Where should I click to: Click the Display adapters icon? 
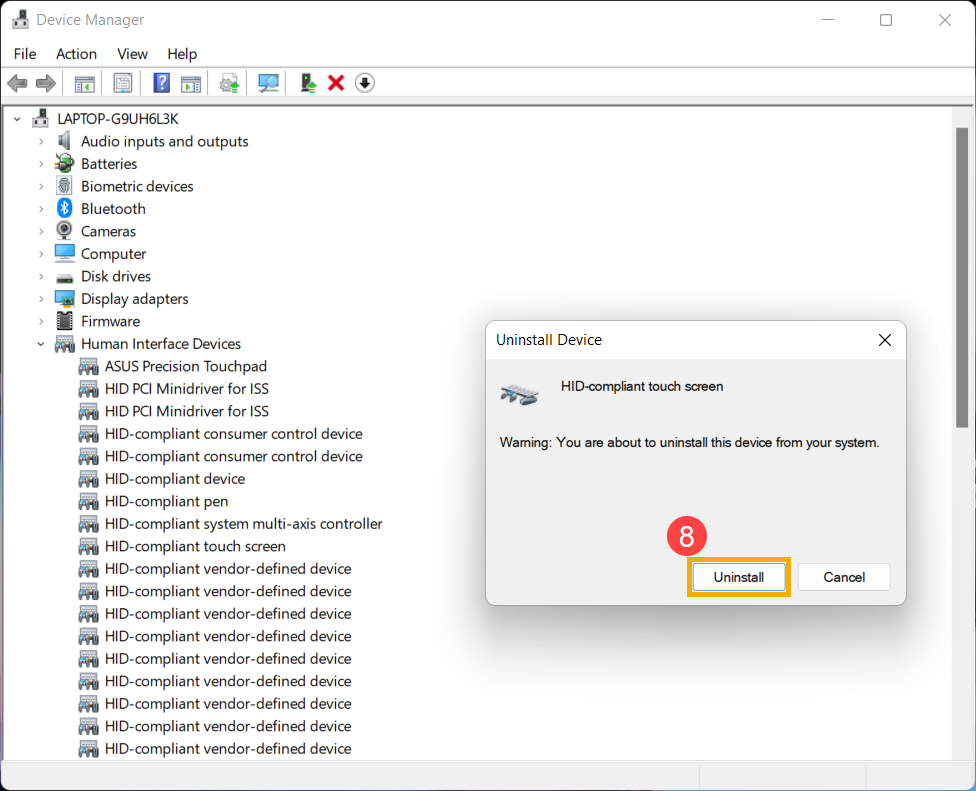[x=65, y=299]
